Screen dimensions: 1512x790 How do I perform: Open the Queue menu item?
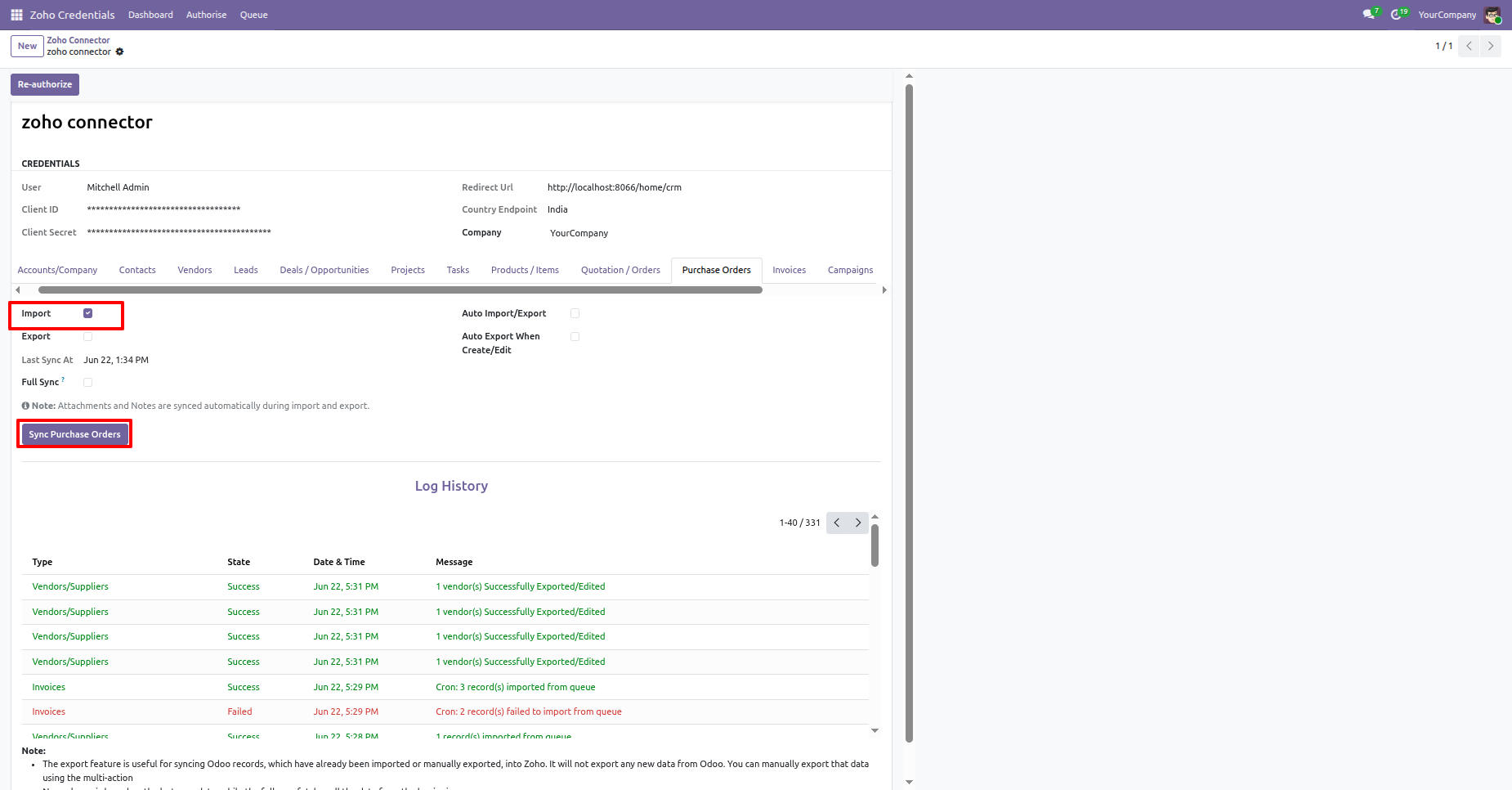pyautogui.click(x=253, y=15)
